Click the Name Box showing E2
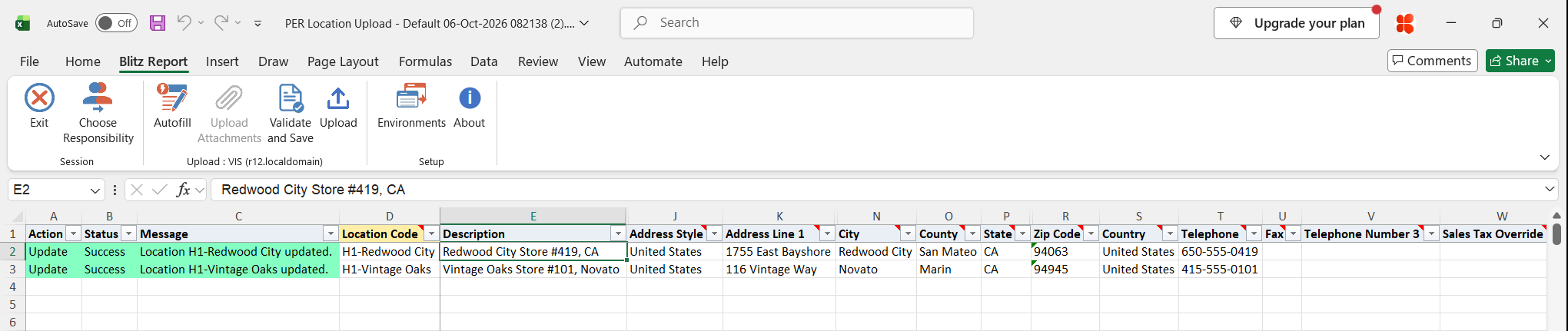Screen dimensions: 1568x331 point(48,190)
